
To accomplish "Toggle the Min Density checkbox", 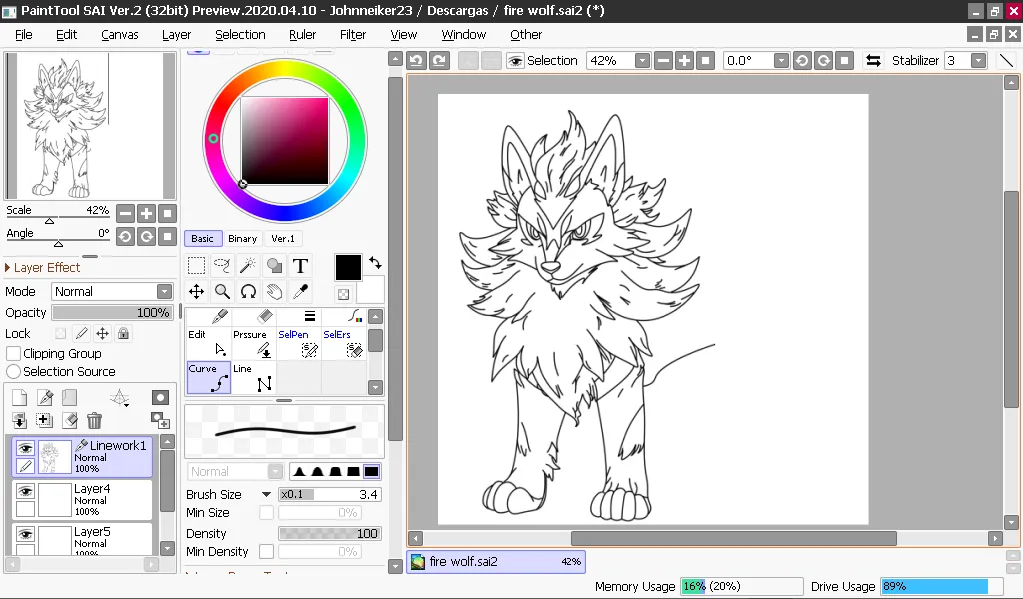I will pos(266,551).
